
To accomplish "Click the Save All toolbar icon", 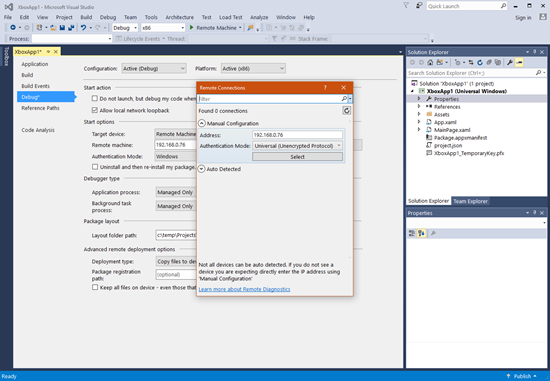I will [71, 27].
